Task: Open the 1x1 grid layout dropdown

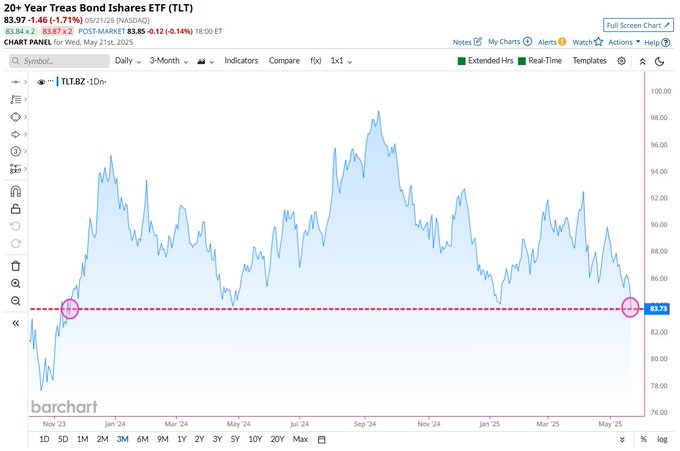Action: [x=341, y=61]
